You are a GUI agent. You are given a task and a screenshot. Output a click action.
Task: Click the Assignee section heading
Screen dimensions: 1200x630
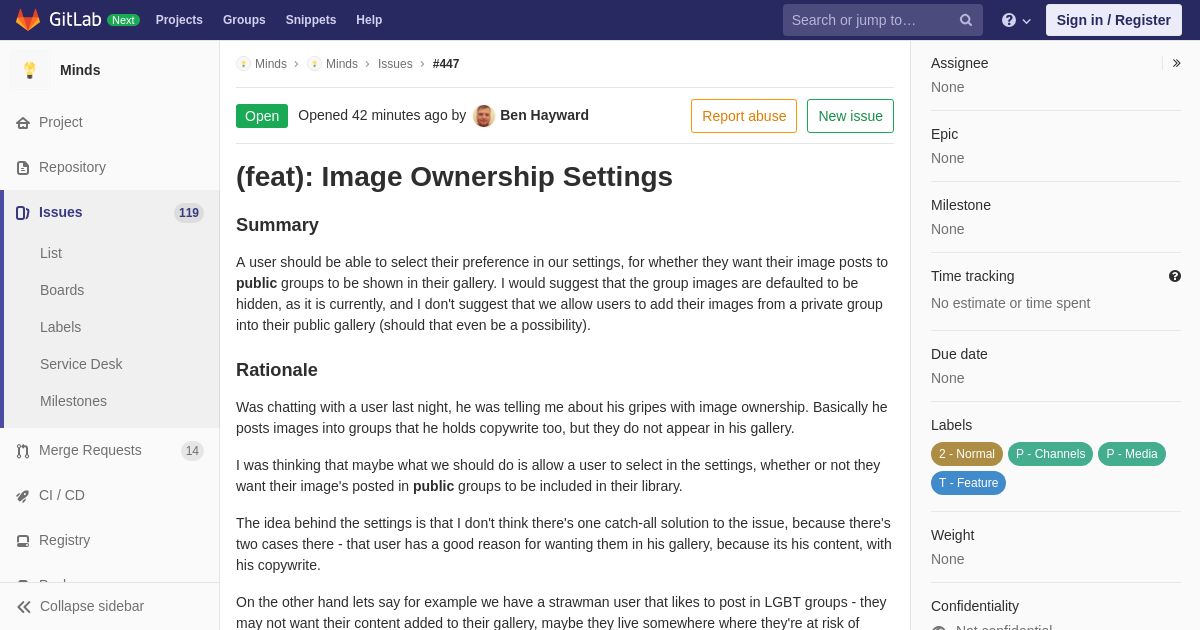[959, 63]
